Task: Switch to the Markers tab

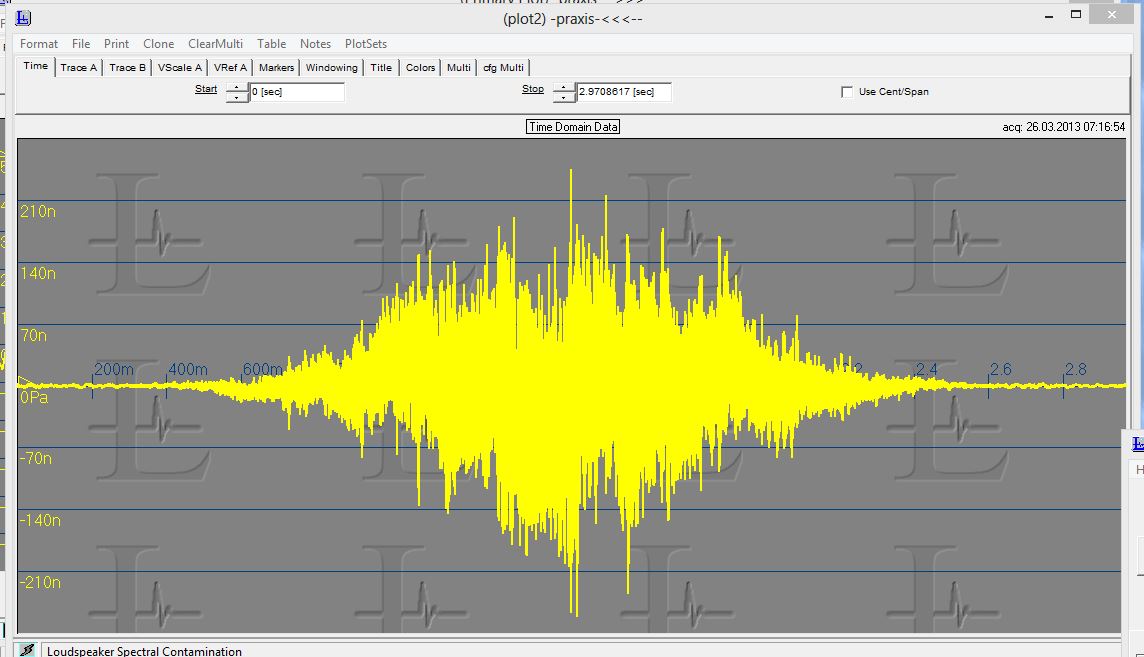Action: click(277, 67)
